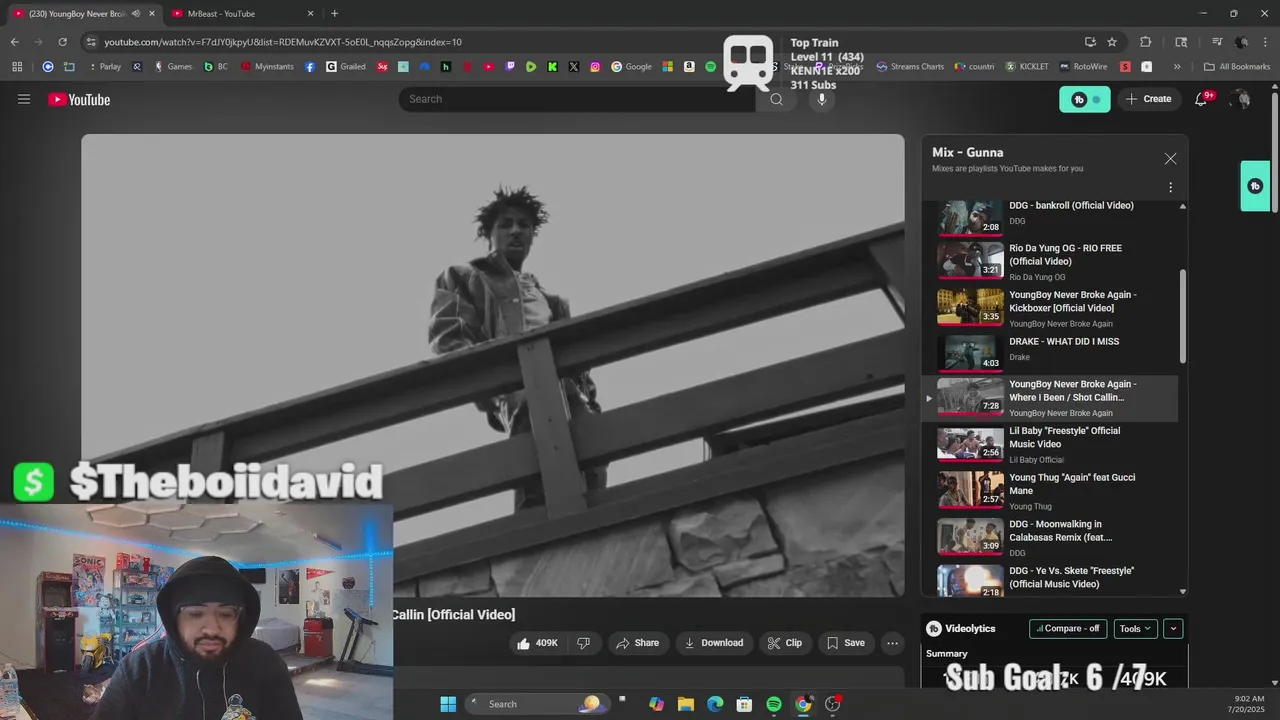The width and height of the screenshot is (1280, 720).
Task: Open Spotify from the Windows taskbar
Action: coord(774,704)
